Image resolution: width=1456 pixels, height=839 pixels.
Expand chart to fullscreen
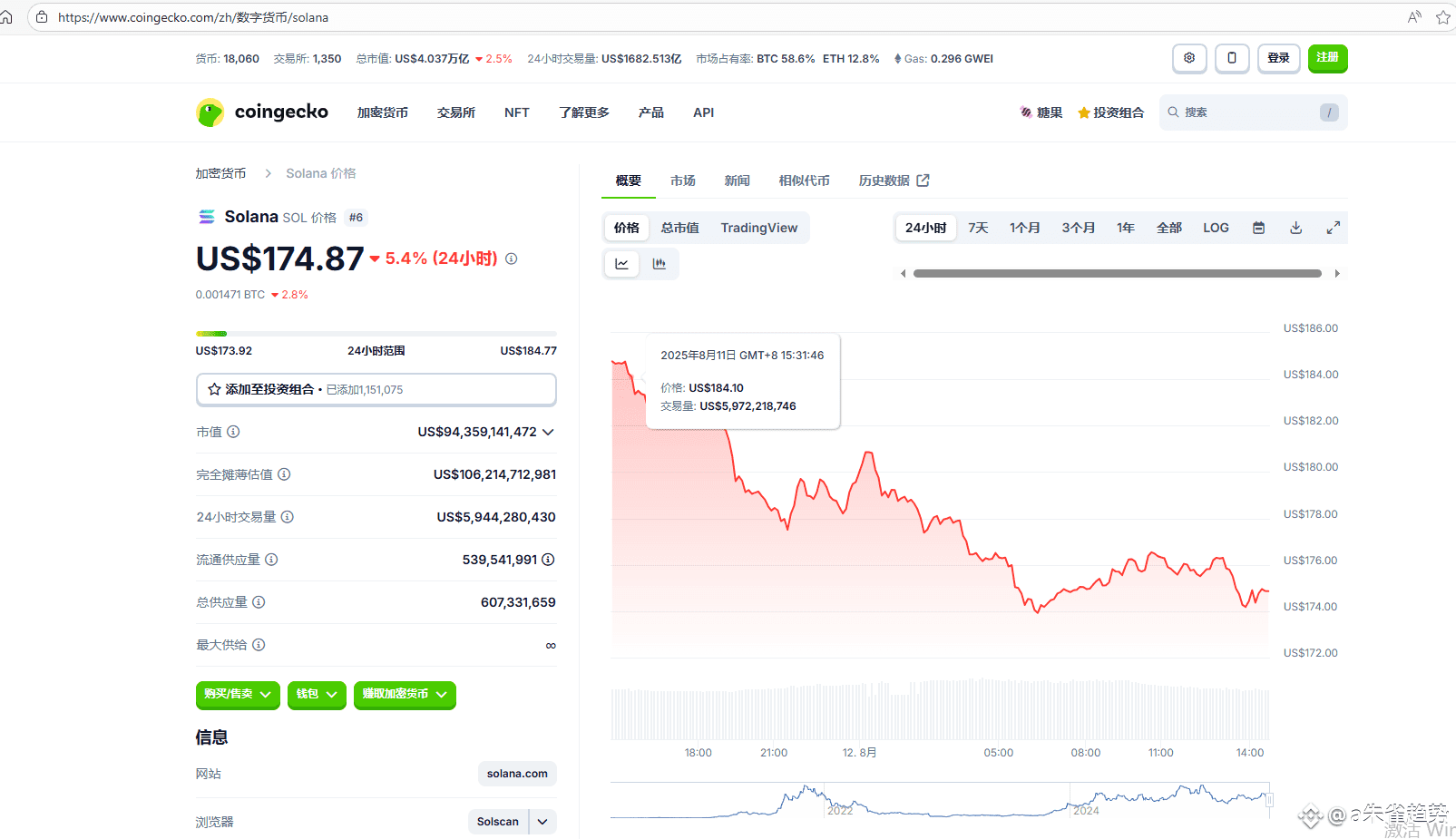point(1334,228)
